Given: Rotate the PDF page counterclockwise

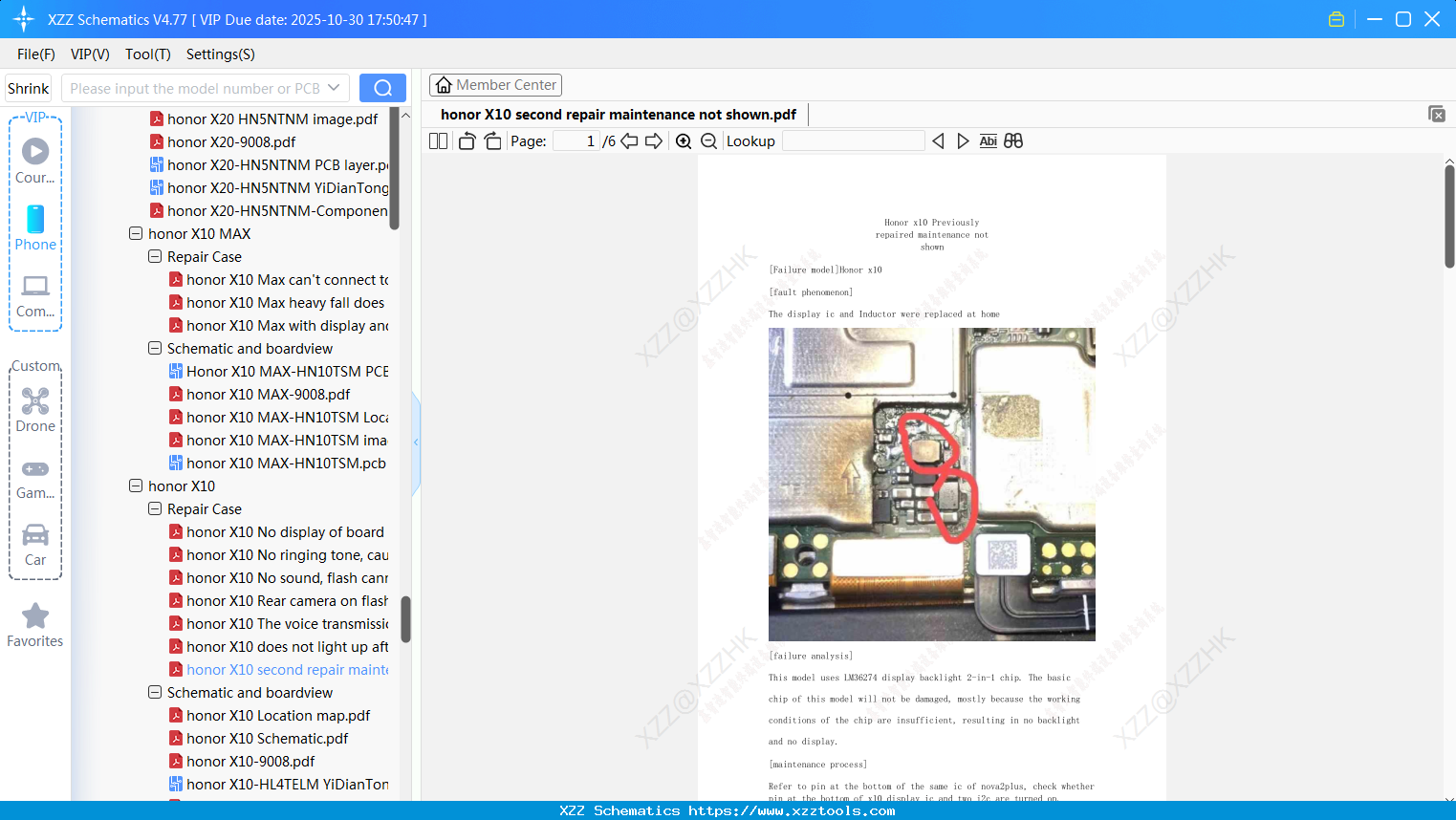Looking at the screenshot, I should click(x=467, y=141).
